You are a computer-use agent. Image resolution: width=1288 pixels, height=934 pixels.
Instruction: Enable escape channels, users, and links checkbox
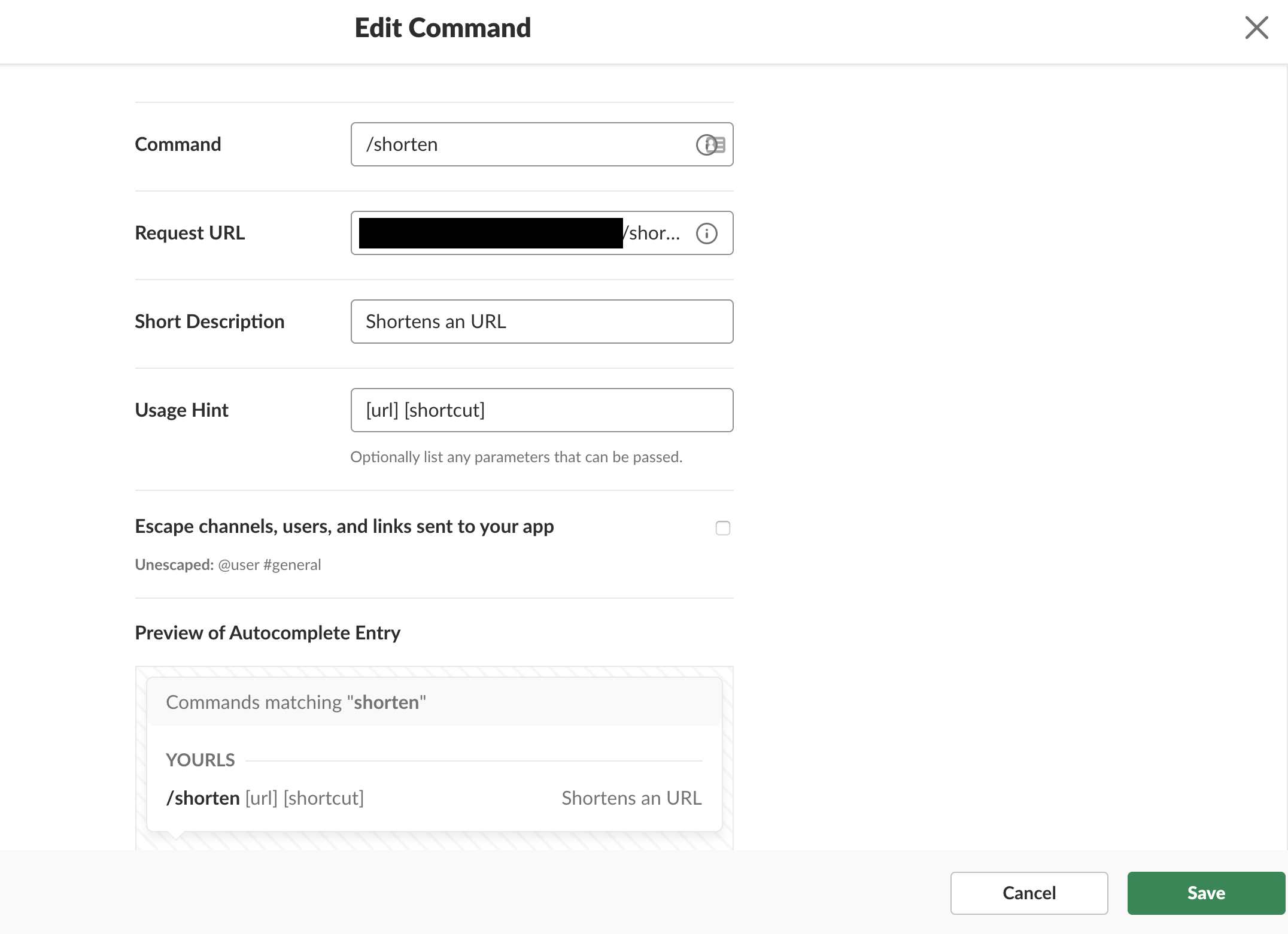[723, 528]
